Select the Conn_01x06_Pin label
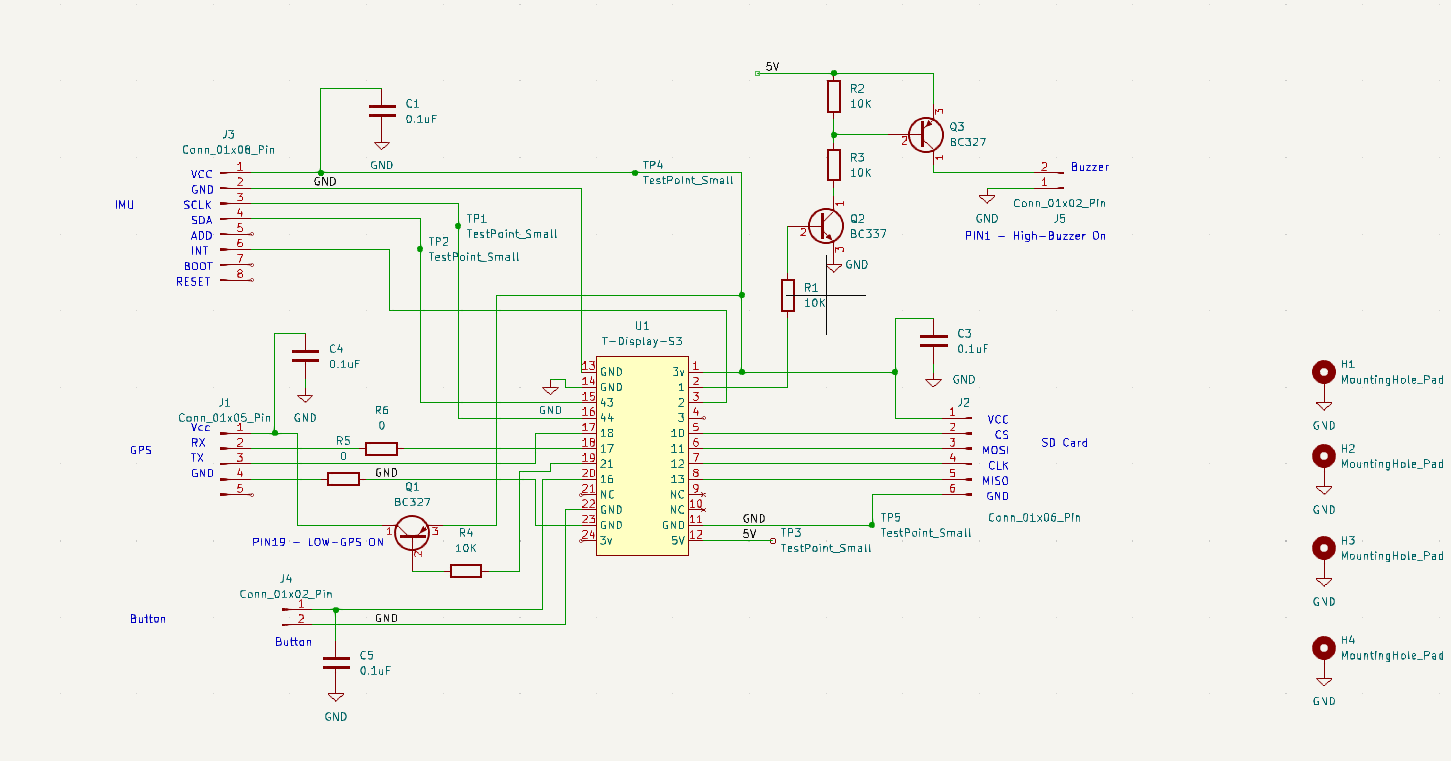The width and height of the screenshot is (1451, 761). [1034, 517]
